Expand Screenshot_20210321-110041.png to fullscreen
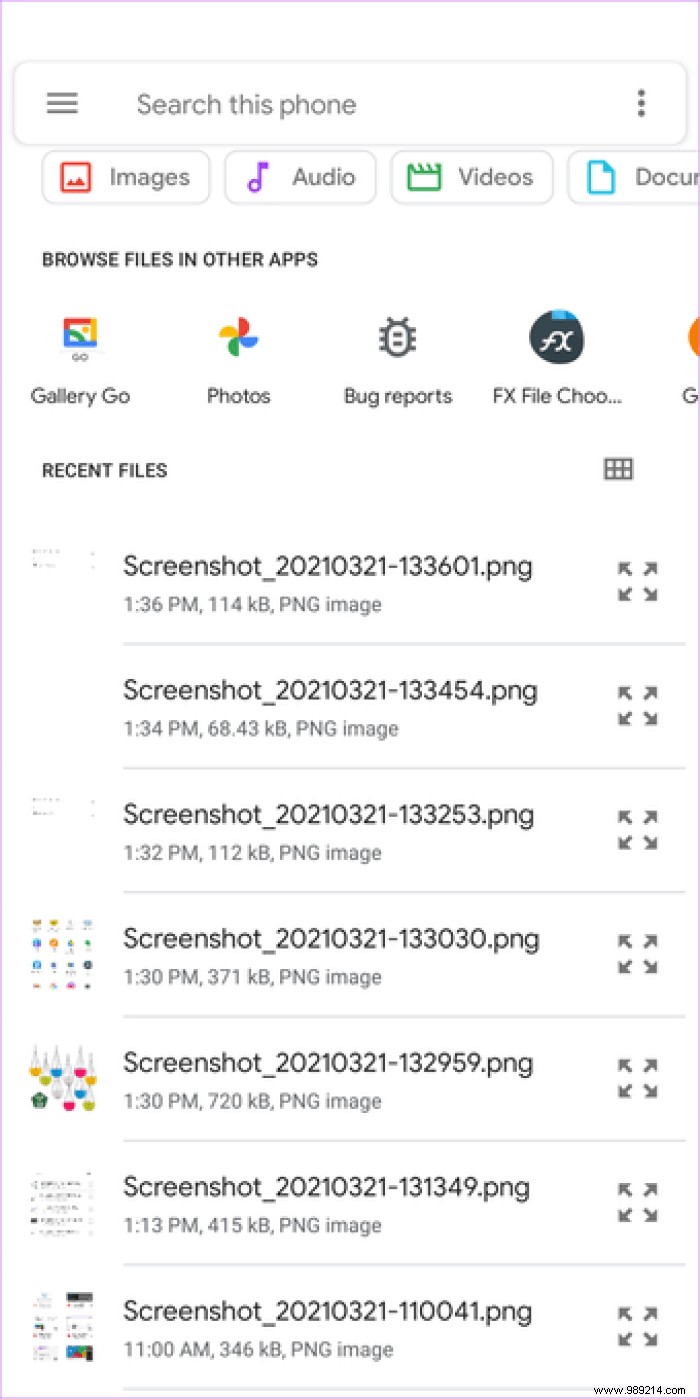700x1399 pixels. (637, 1325)
